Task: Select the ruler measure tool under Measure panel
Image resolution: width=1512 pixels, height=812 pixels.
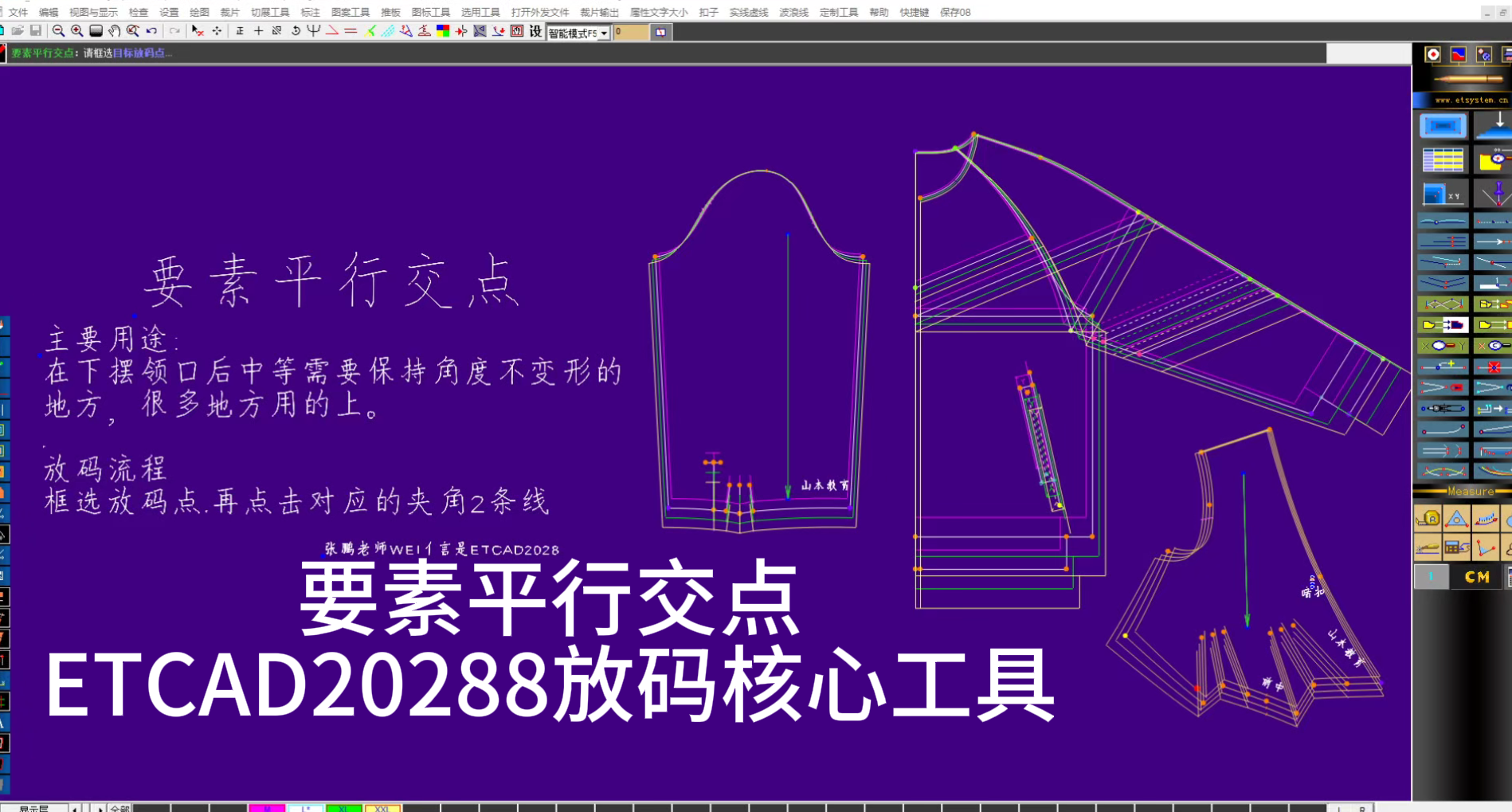Action: (x=1428, y=518)
